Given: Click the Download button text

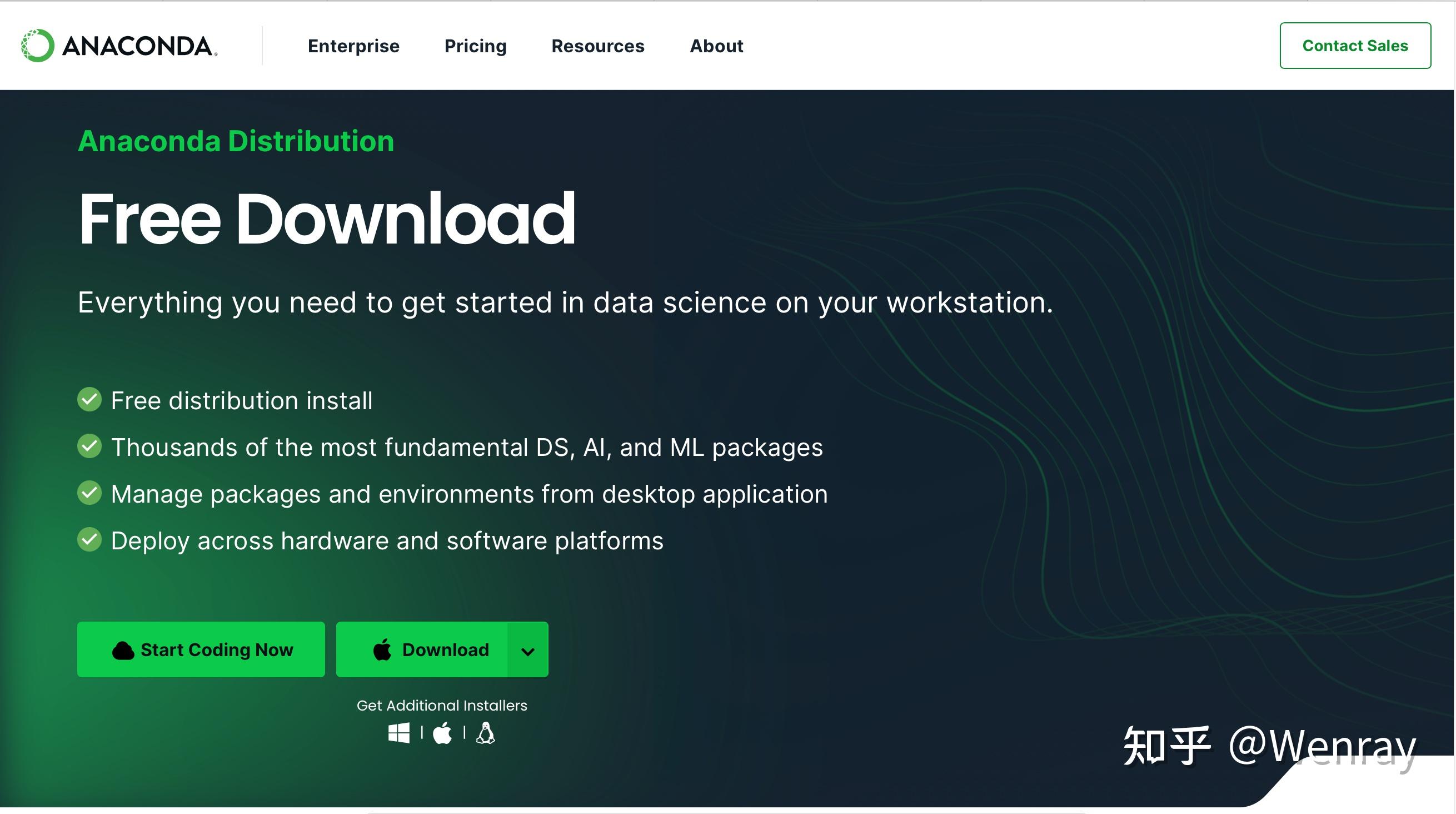Looking at the screenshot, I should [x=446, y=650].
